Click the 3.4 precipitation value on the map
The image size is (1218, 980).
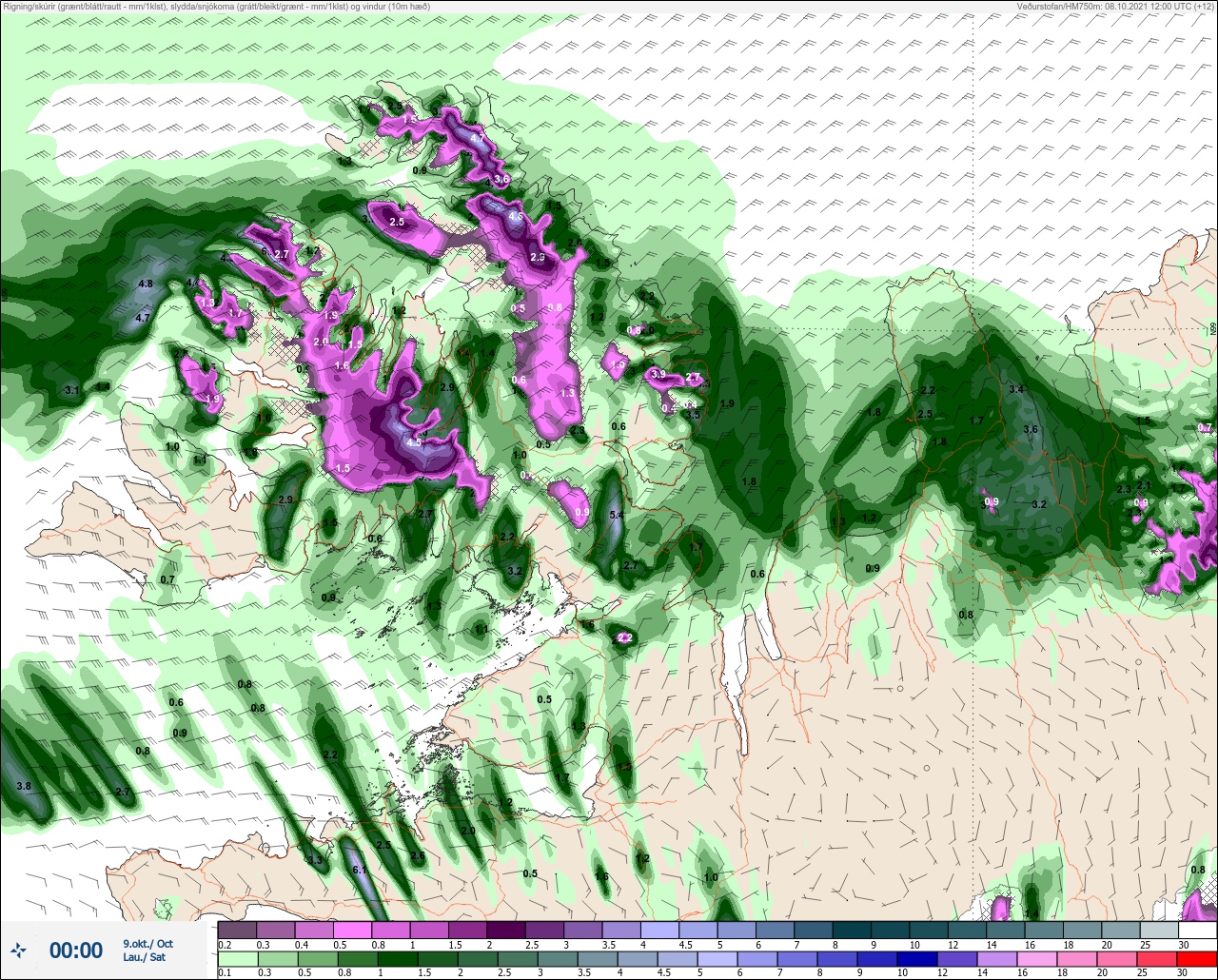(x=1016, y=389)
